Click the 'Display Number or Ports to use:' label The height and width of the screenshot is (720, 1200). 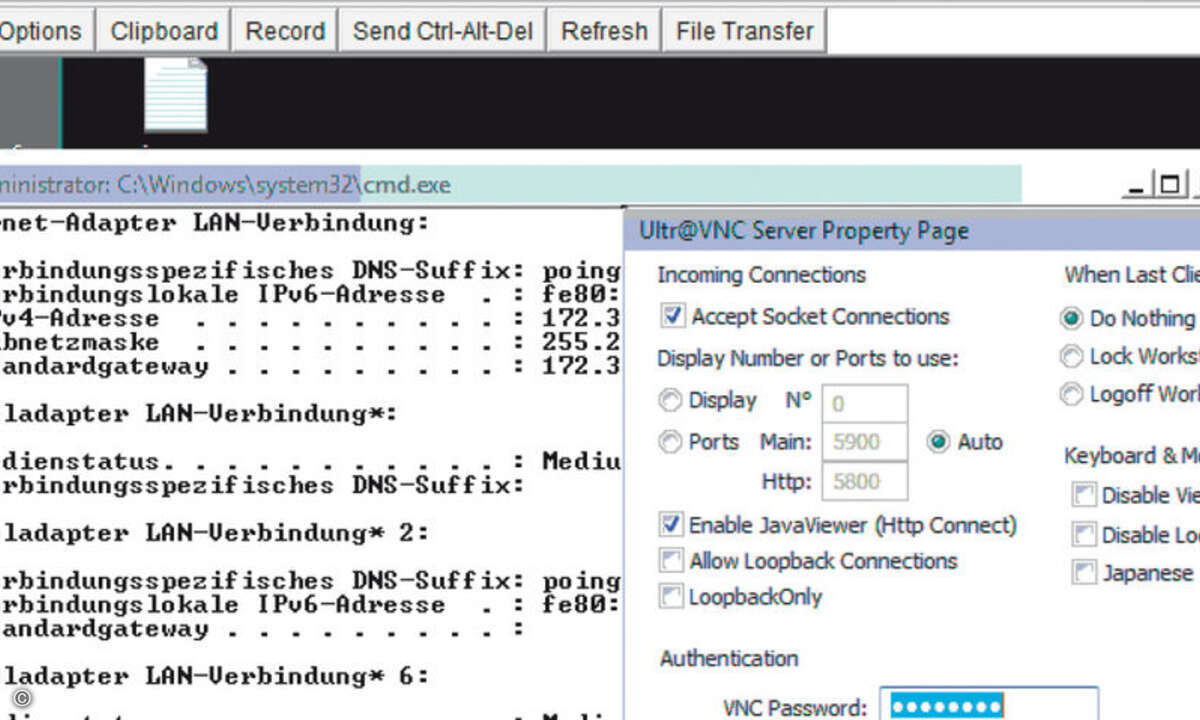[808, 358]
